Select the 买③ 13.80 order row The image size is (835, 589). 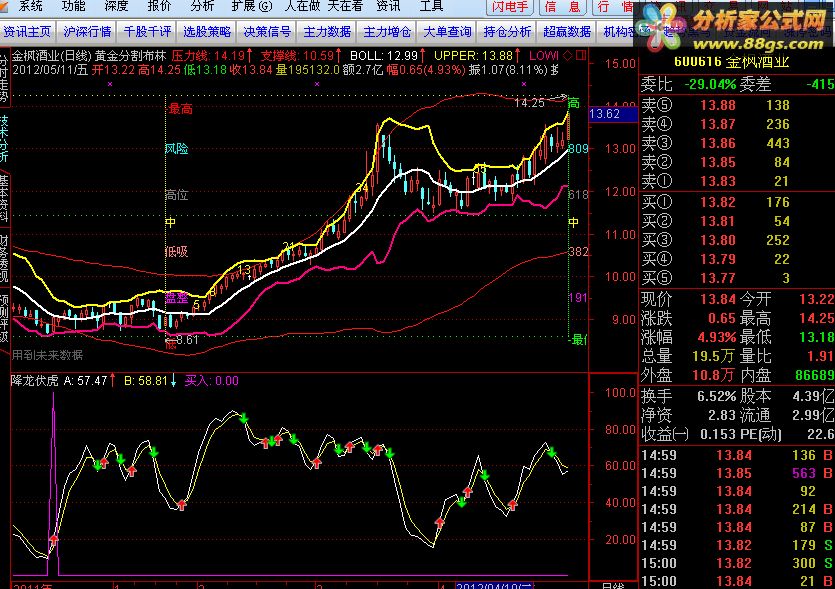tap(737, 240)
